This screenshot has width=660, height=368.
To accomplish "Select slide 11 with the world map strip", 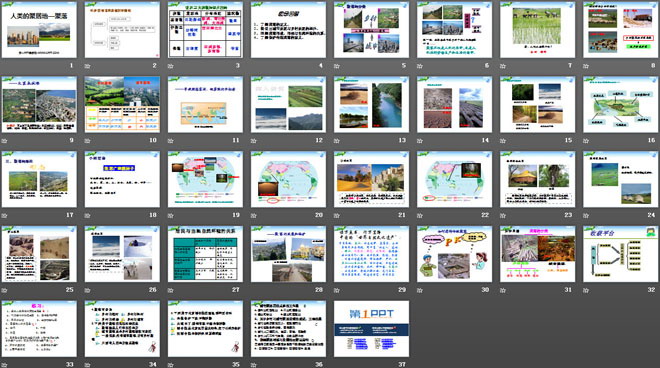I will click(205, 104).
